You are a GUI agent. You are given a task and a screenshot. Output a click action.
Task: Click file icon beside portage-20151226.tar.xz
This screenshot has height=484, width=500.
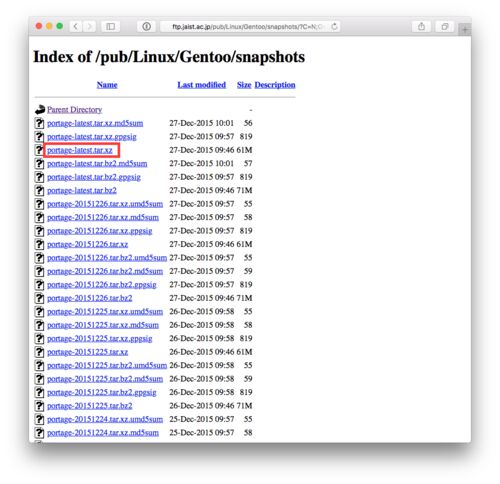point(39,244)
